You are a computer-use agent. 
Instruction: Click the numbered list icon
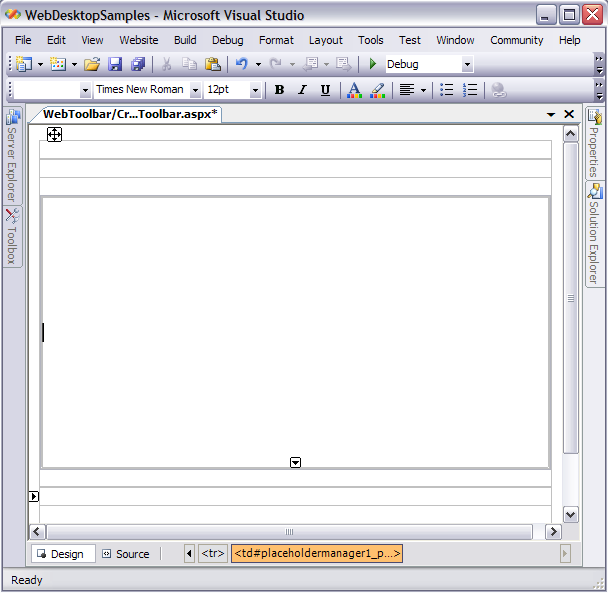click(470, 90)
